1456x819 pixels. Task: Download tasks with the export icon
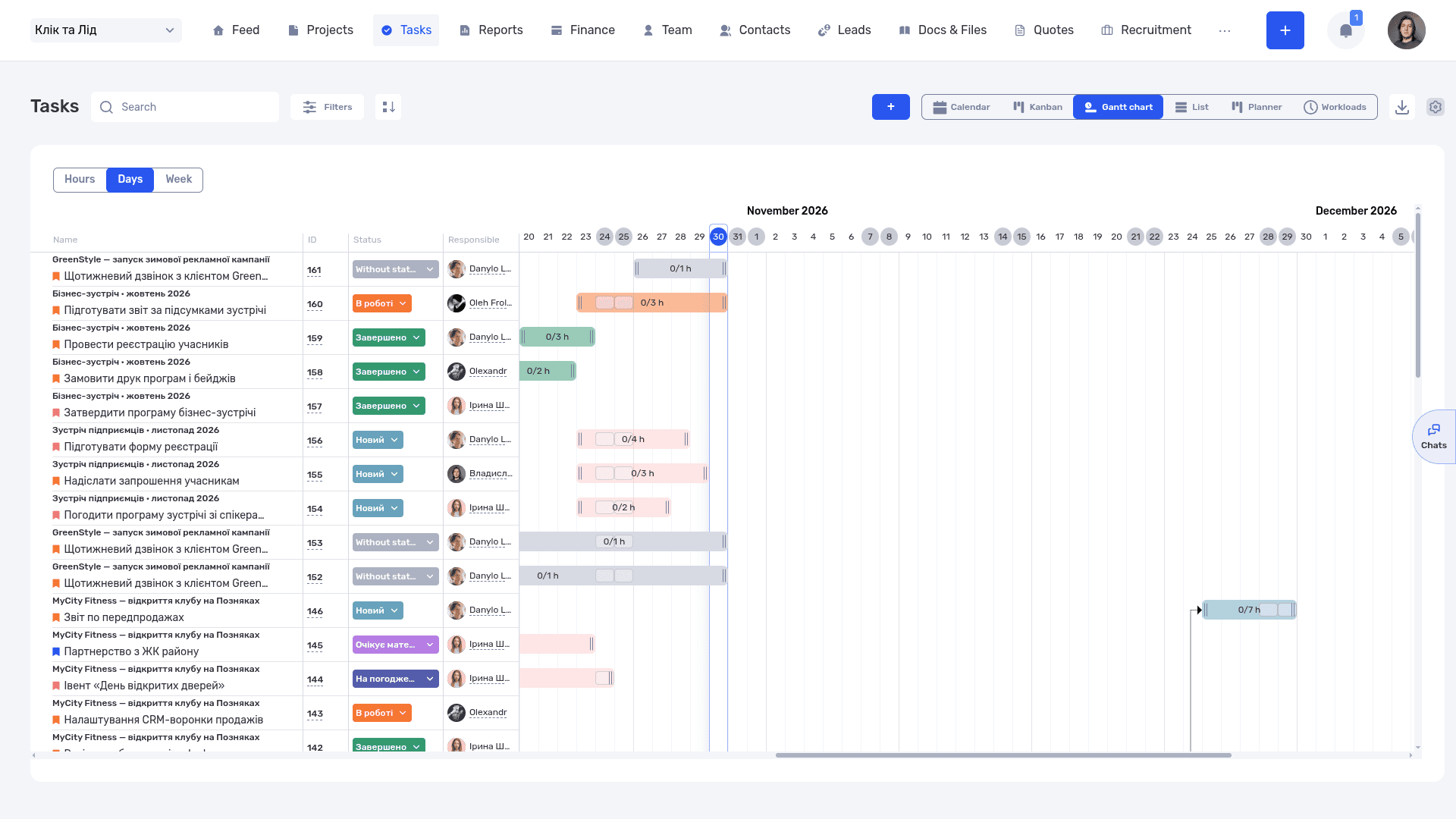(x=1402, y=107)
